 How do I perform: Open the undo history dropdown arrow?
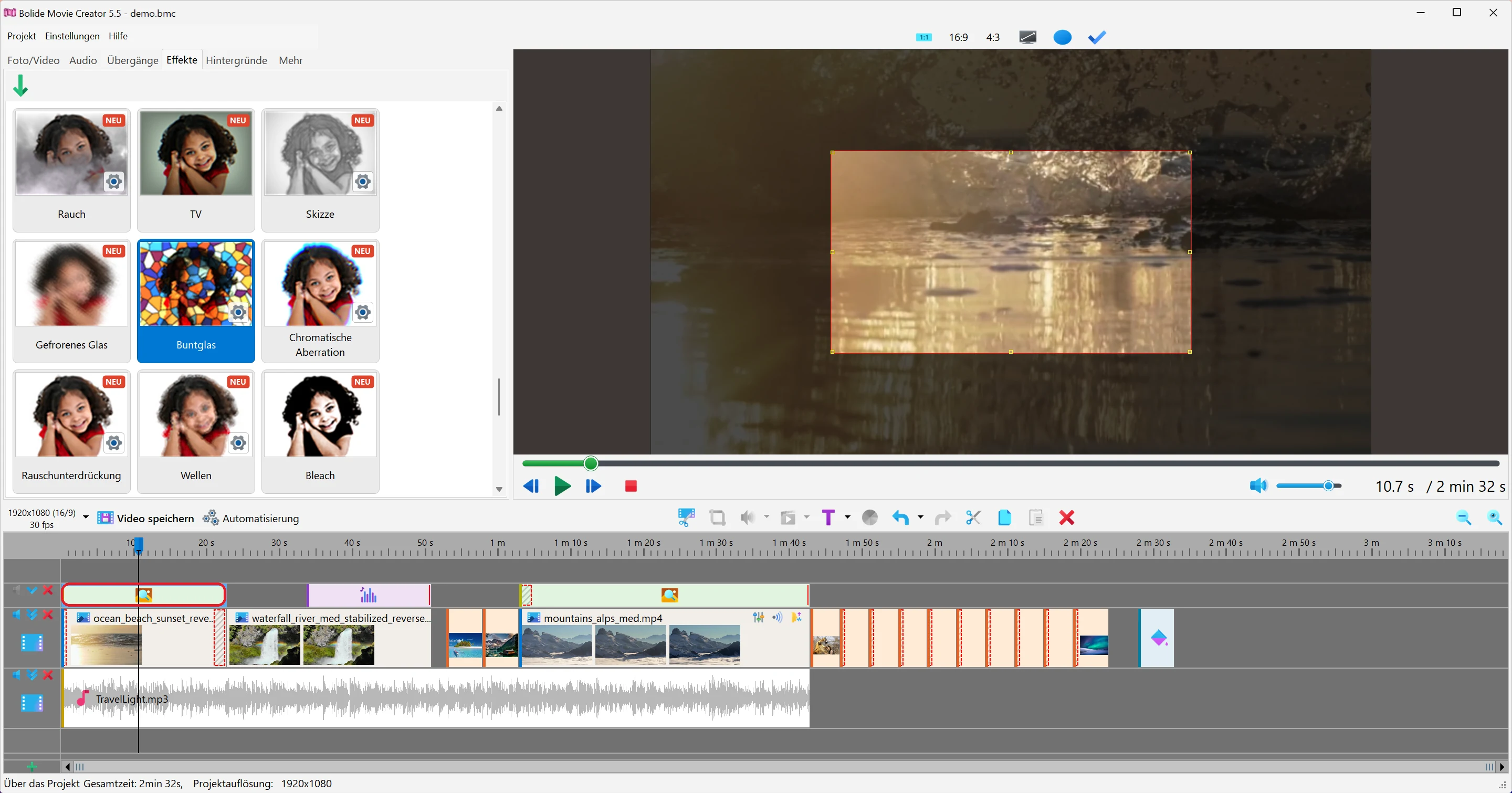[x=920, y=517]
